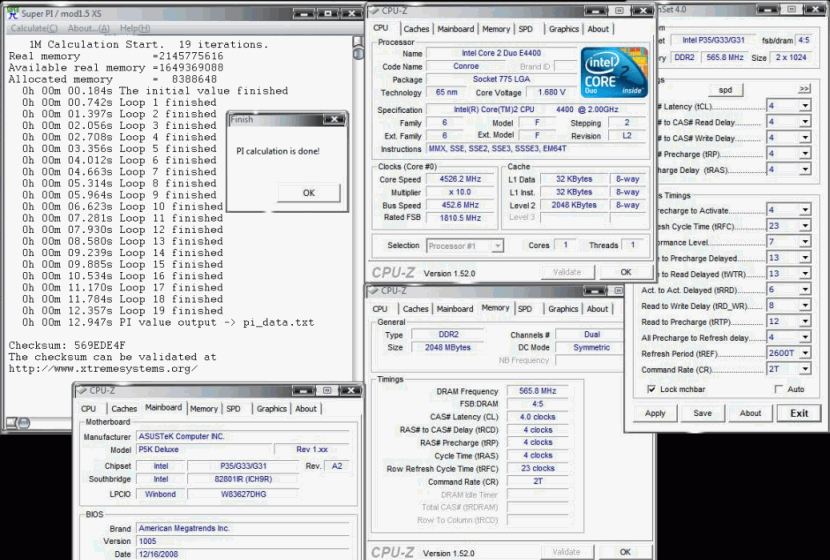Viewport: 830px width, 560px height.
Task: Click OK in Memory CPU-Z window
Action: [625, 552]
